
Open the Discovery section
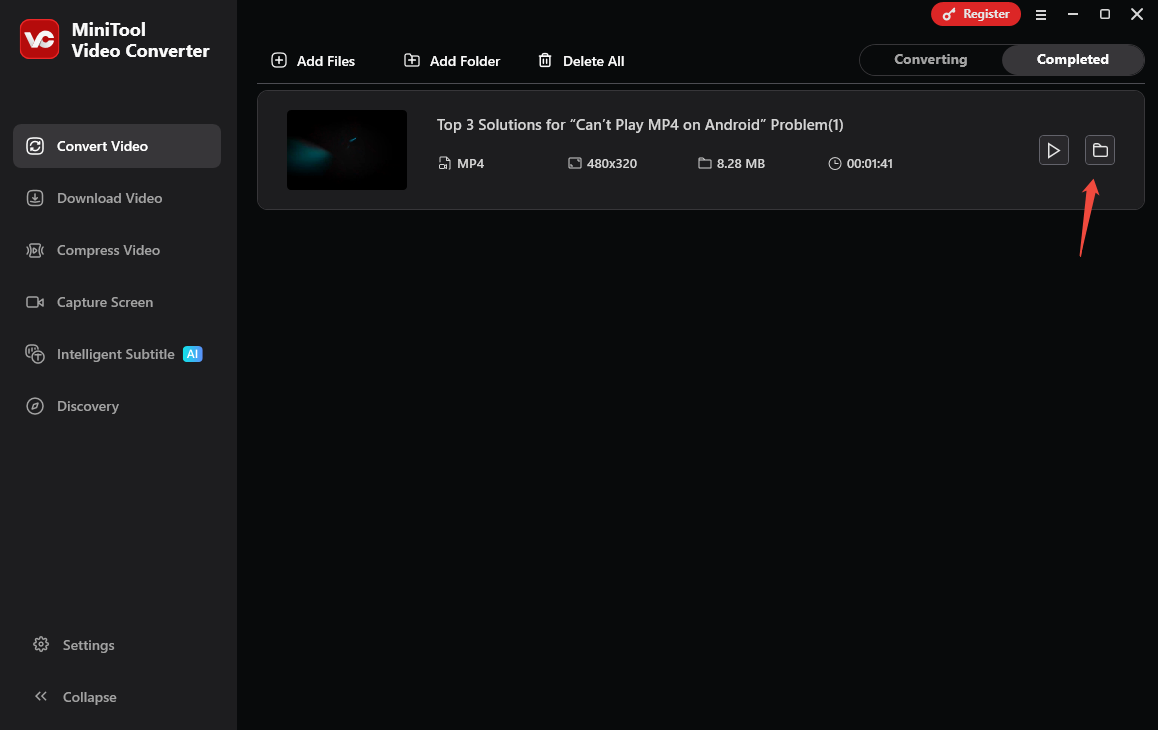34,406
